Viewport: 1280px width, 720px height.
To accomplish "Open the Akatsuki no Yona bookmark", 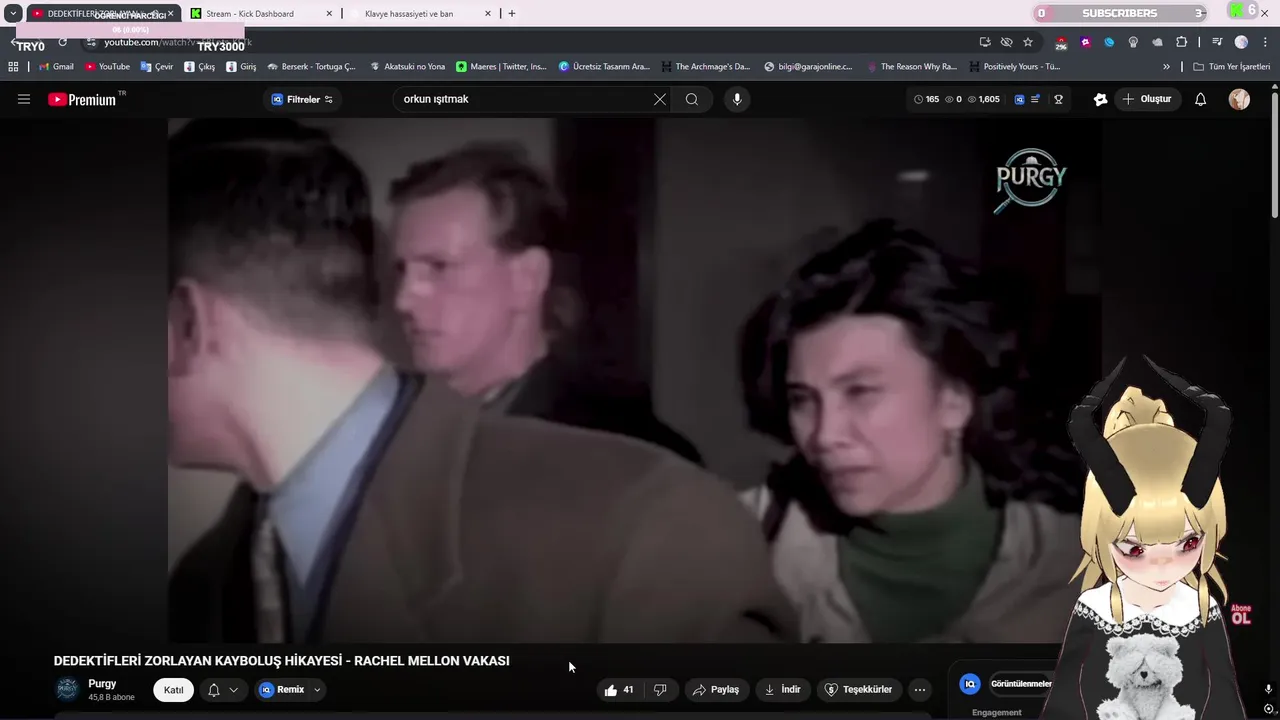I will pyautogui.click(x=407, y=67).
